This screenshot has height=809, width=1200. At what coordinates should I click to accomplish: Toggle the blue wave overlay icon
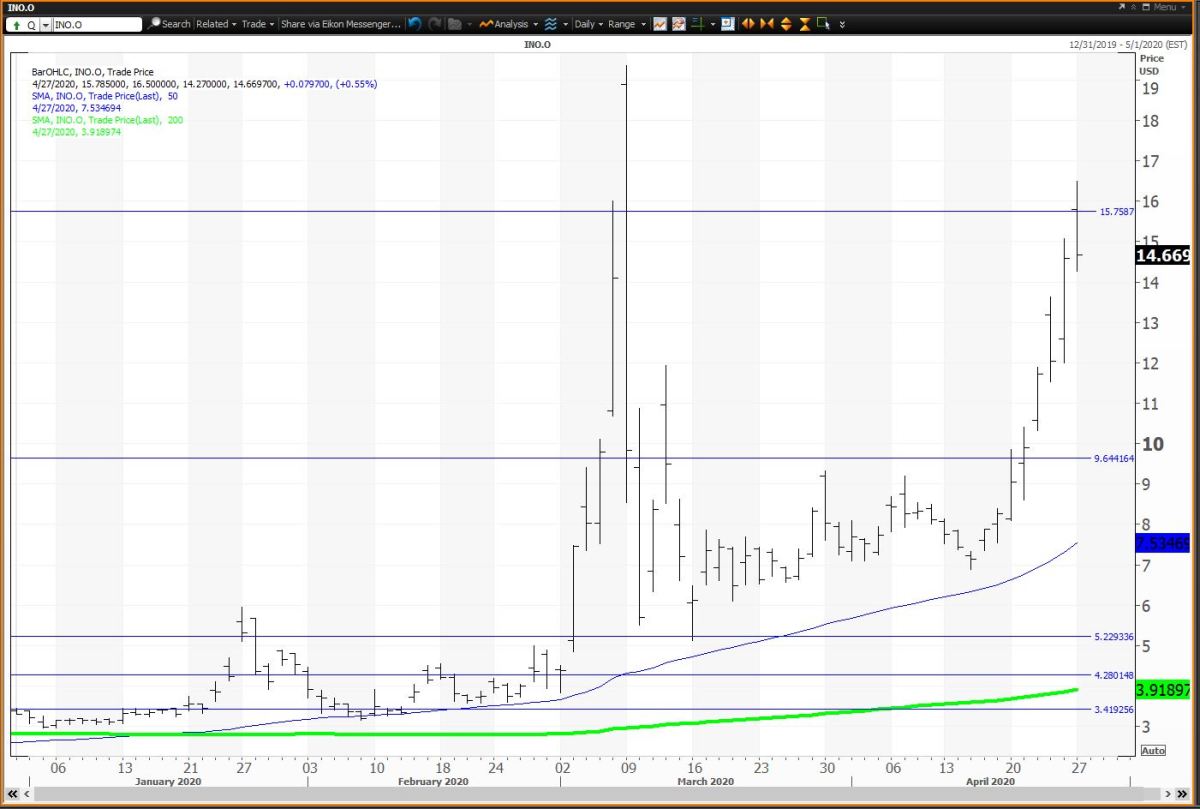[550, 24]
